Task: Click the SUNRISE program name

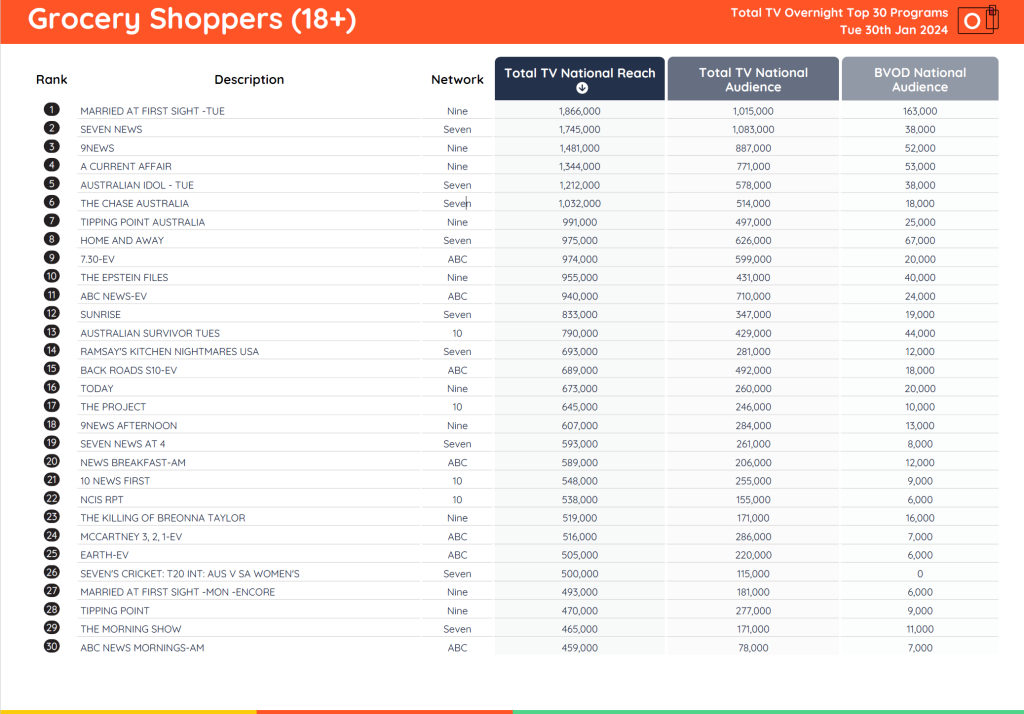Action: click(101, 315)
